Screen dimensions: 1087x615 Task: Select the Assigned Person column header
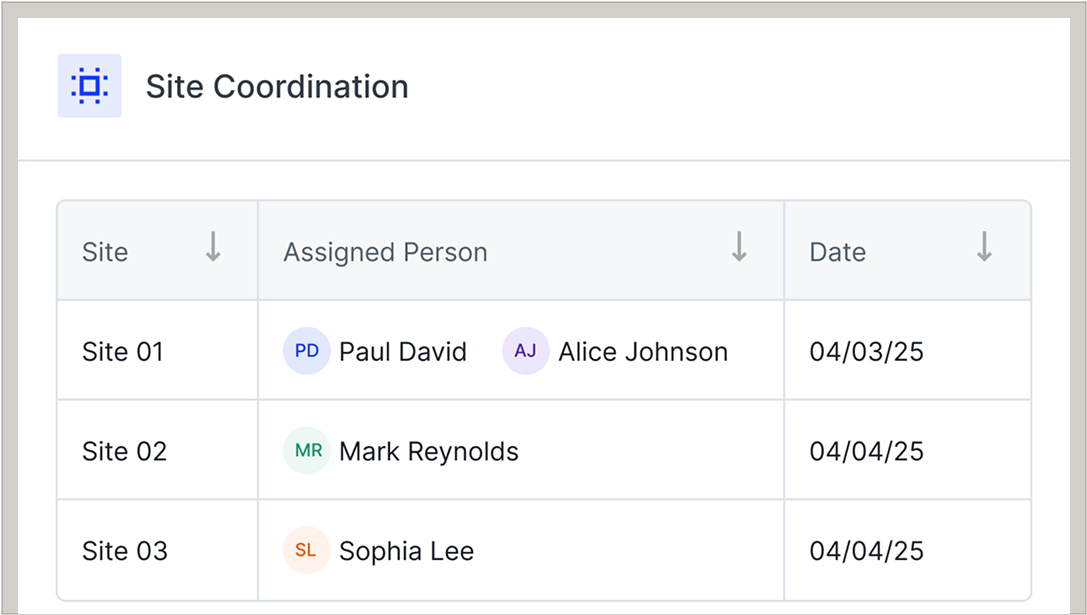click(x=385, y=252)
